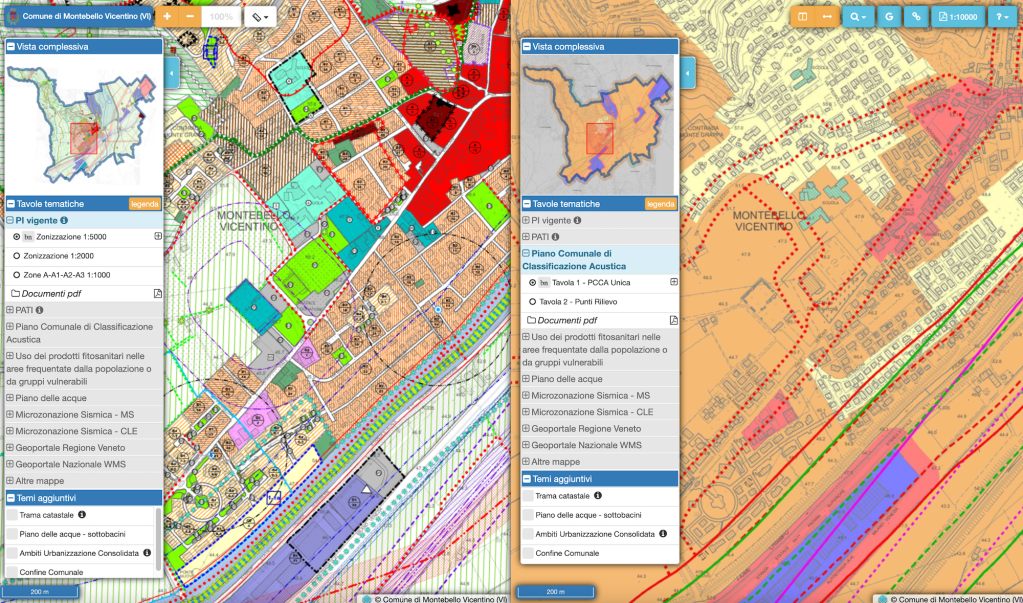Viewport: 1023px width, 603px height.
Task: Click the legenda link in Tavole tematiche
Action: pyautogui.click(x=146, y=202)
